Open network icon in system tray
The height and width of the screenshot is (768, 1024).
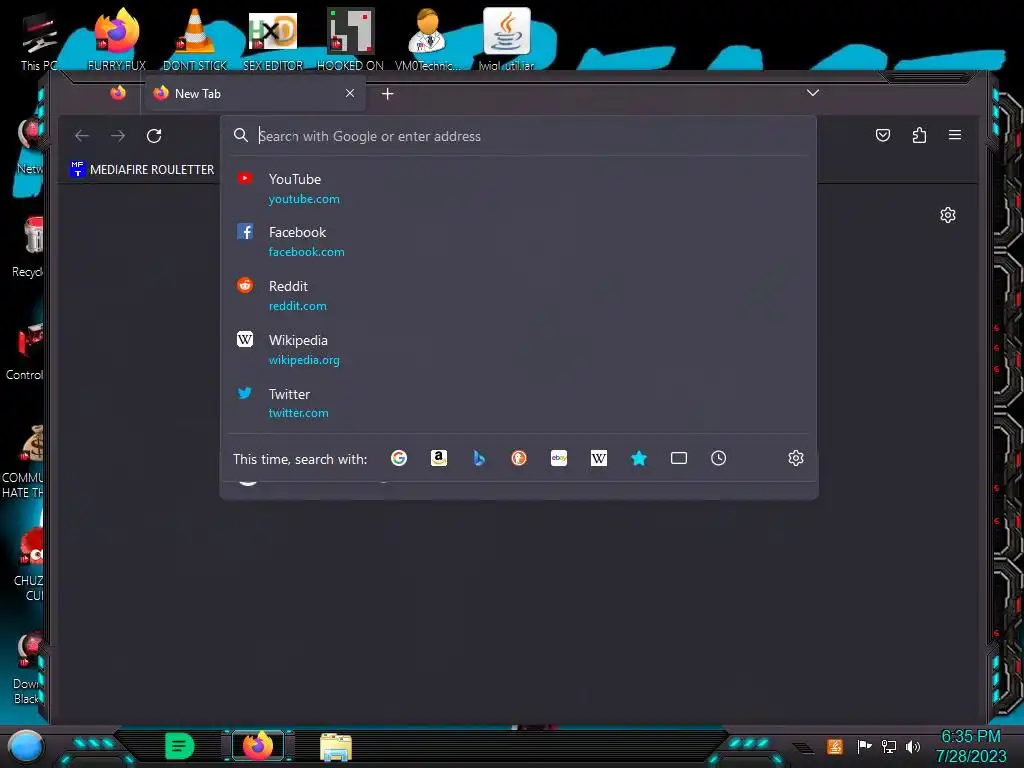click(888, 746)
